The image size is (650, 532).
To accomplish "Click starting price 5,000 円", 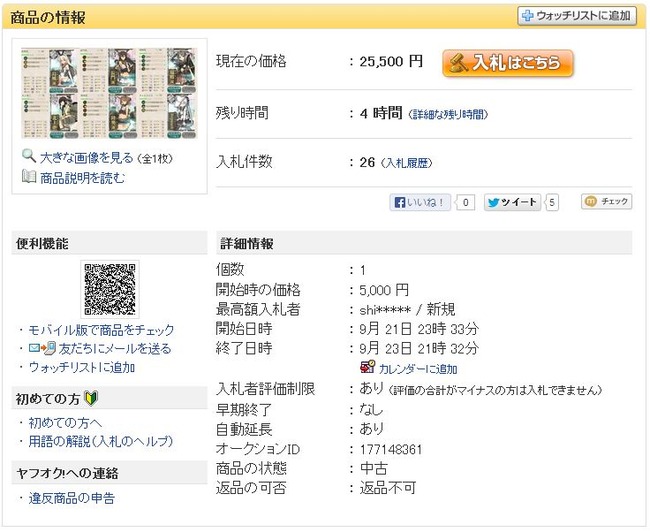I will tap(384, 290).
